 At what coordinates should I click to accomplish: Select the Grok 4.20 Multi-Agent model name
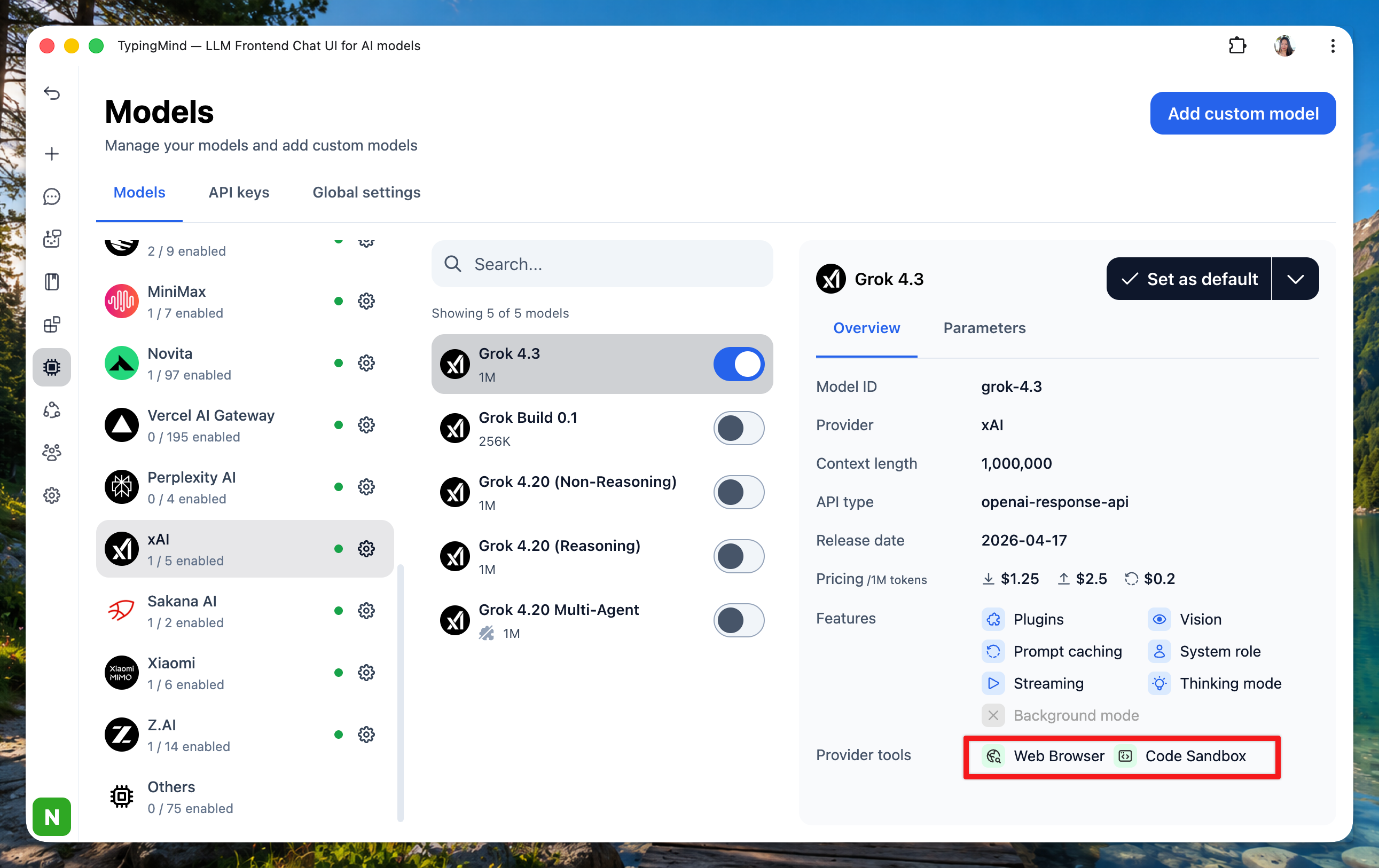pos(558,610)
